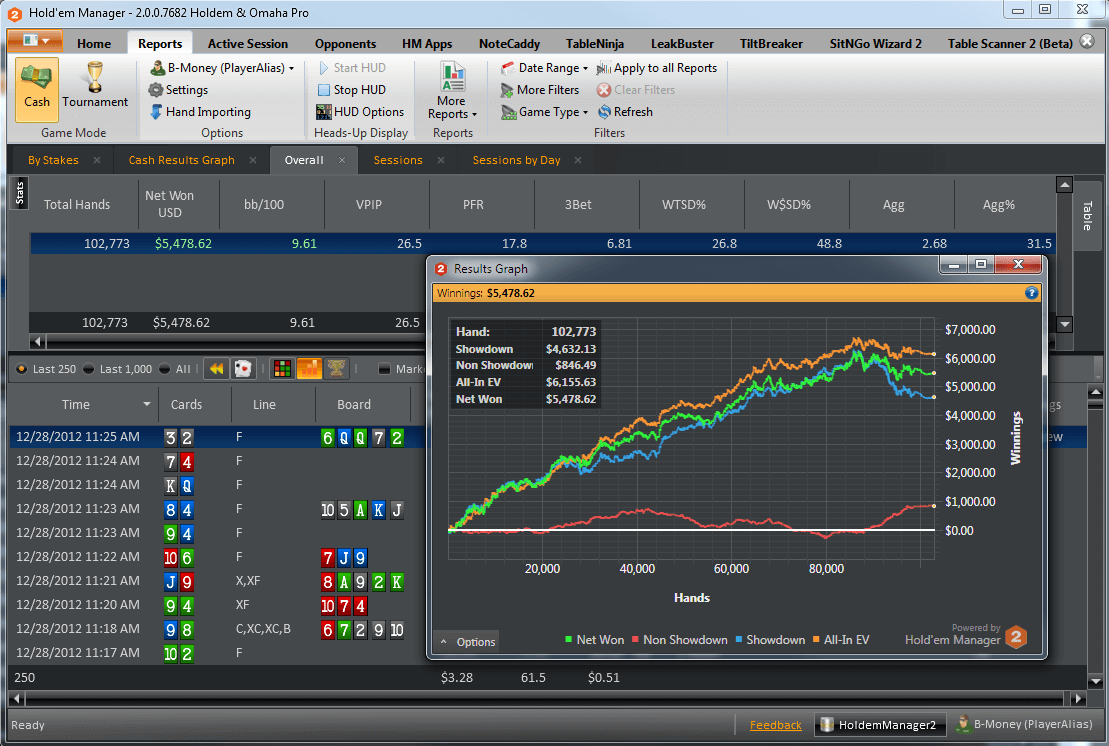Open HUD Options
The image size is (1109, 746).
(360, 112)
